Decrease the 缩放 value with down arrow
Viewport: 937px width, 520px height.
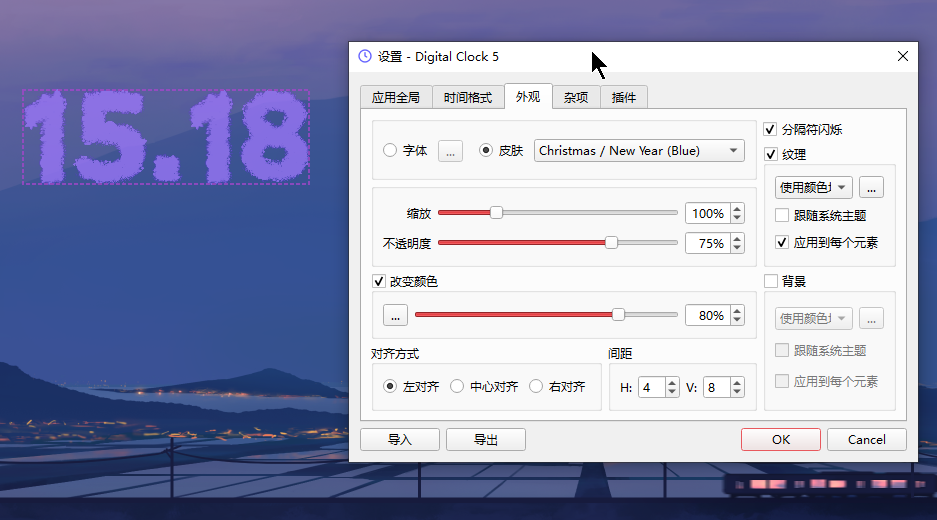[737, 218]
